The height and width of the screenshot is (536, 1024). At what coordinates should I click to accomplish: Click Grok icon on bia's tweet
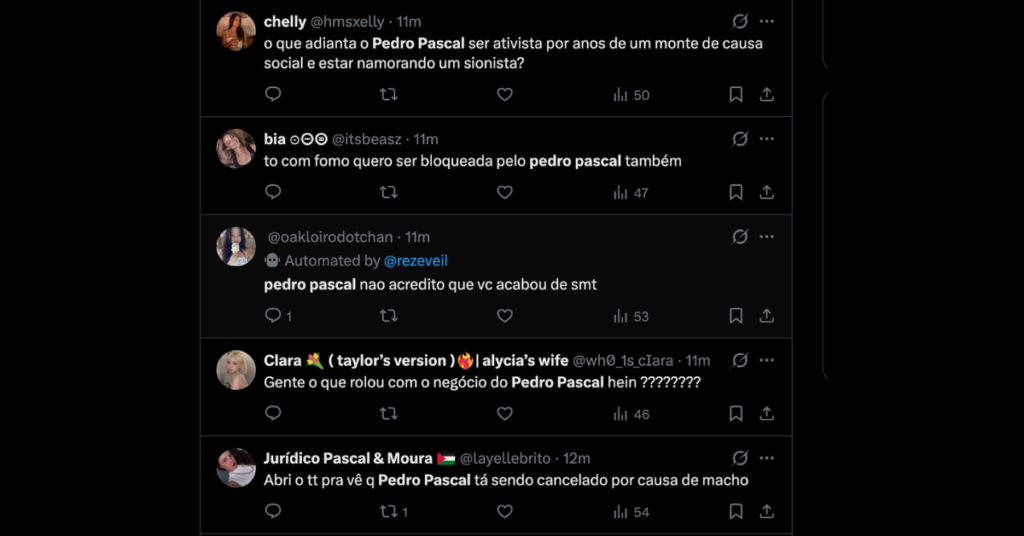(x=740, y=139)
